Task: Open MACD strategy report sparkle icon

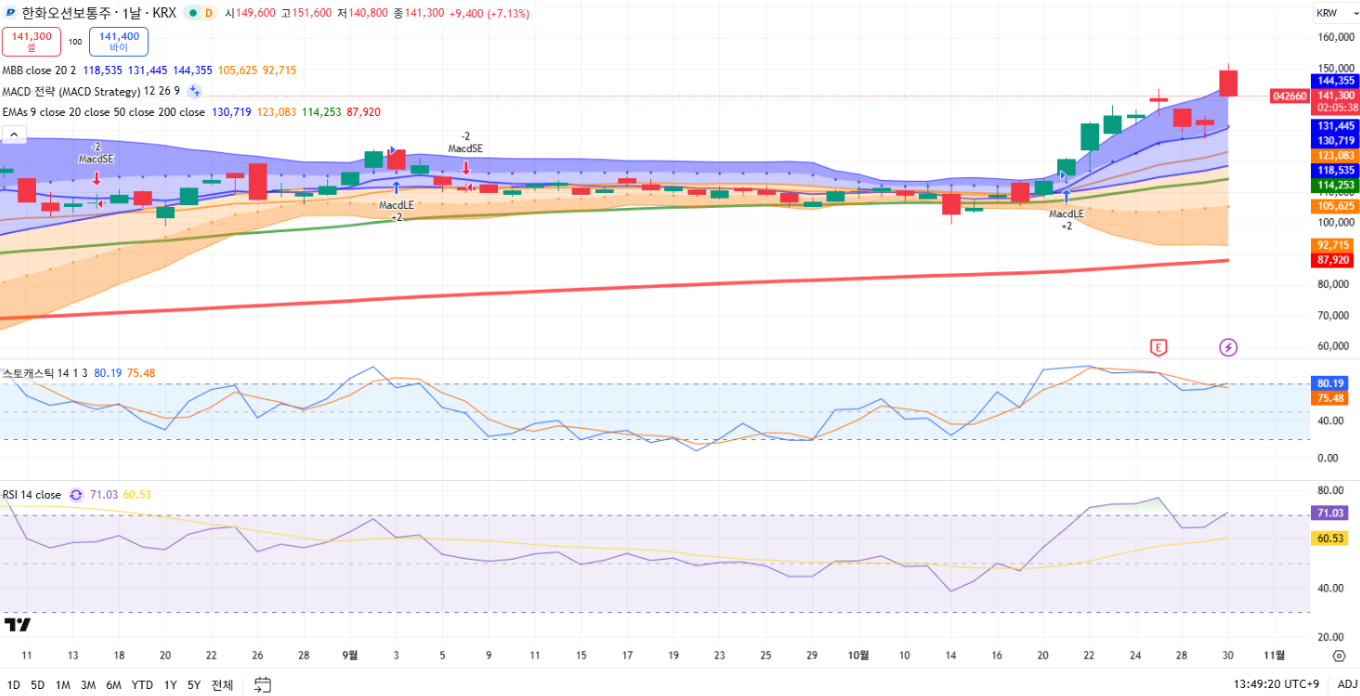Action: 195,91
